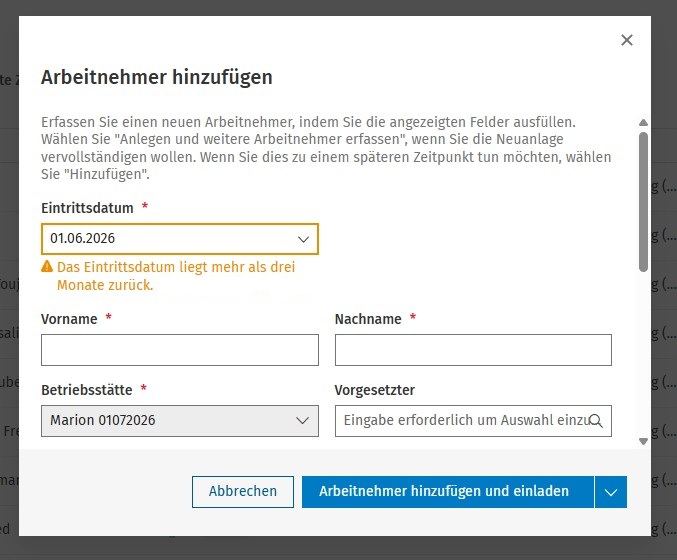Viewport: 677px width, 560px height.
Task: Click the Nachname field label
Action: [x=368, y=319]
